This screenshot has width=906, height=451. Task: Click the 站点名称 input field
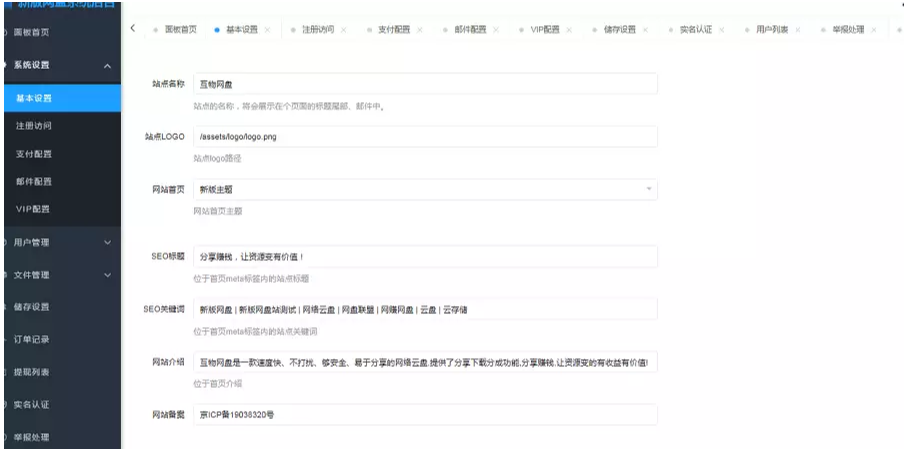point(425,84)
